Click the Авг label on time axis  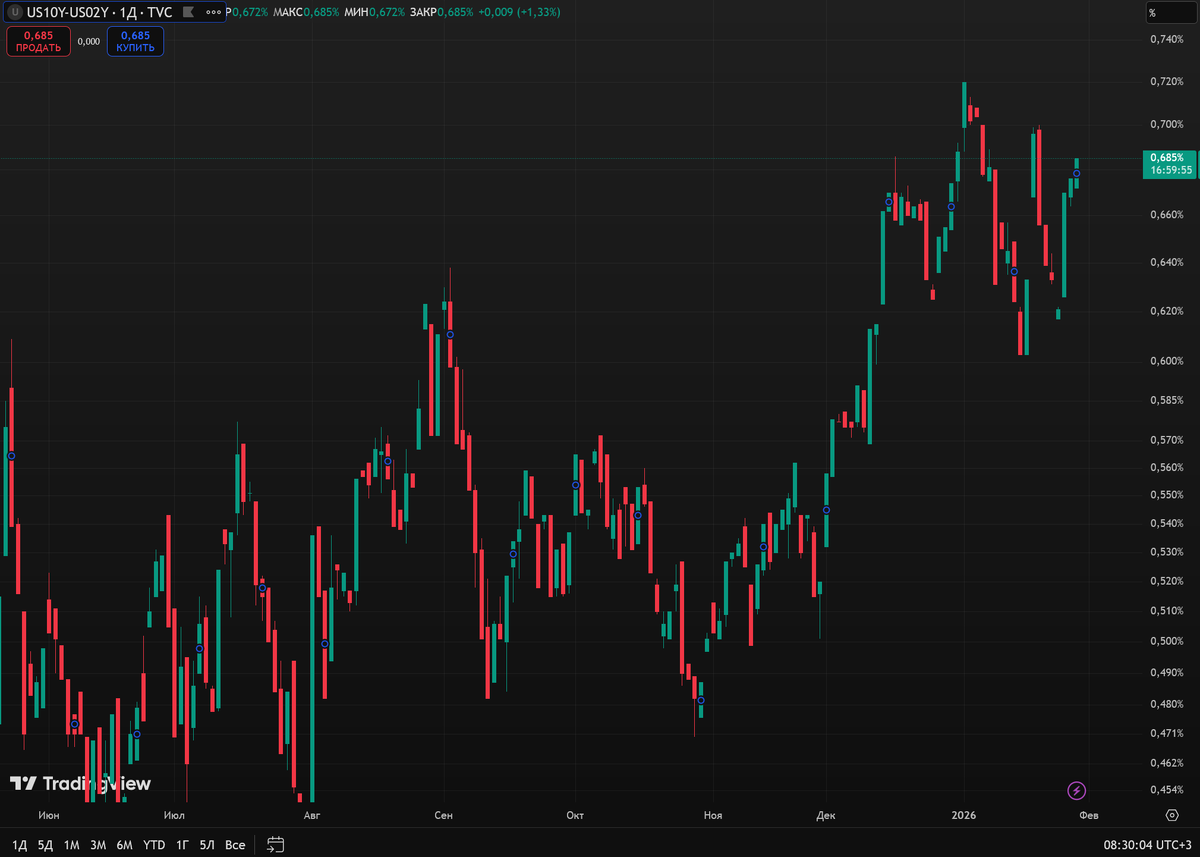pyautogui.click(x=312, y=815)
